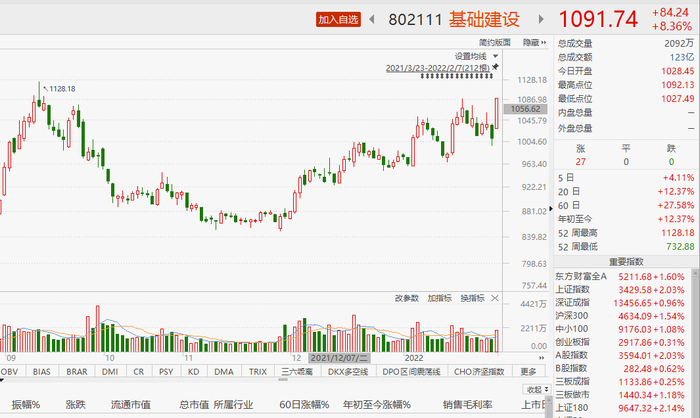Select the TRIX indicator tab
The image size is (700, 418).
[x=258, y=372]
